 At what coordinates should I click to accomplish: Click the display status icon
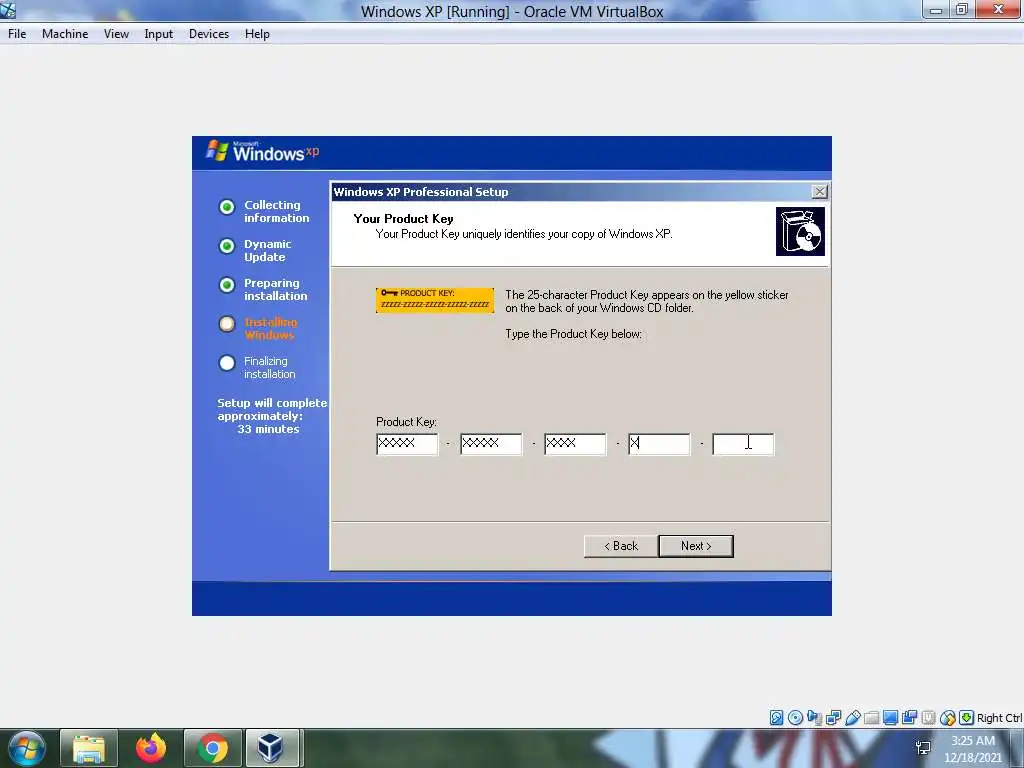point(890,718)
